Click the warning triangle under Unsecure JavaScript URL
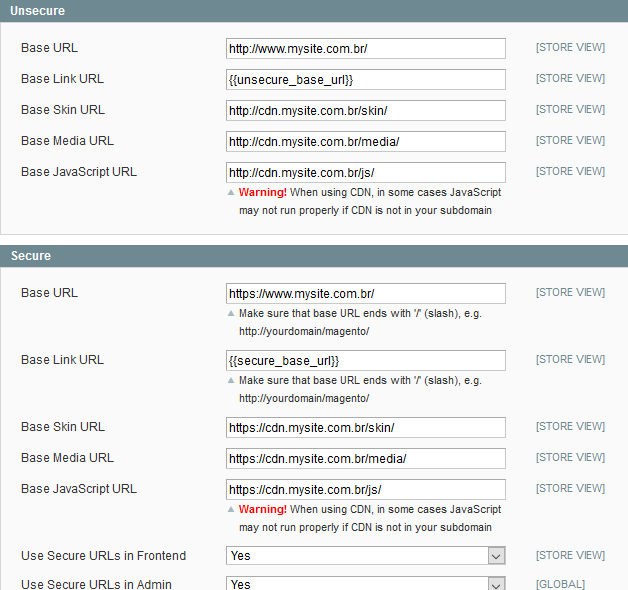 pyautogui.click(x=231, y=193)
